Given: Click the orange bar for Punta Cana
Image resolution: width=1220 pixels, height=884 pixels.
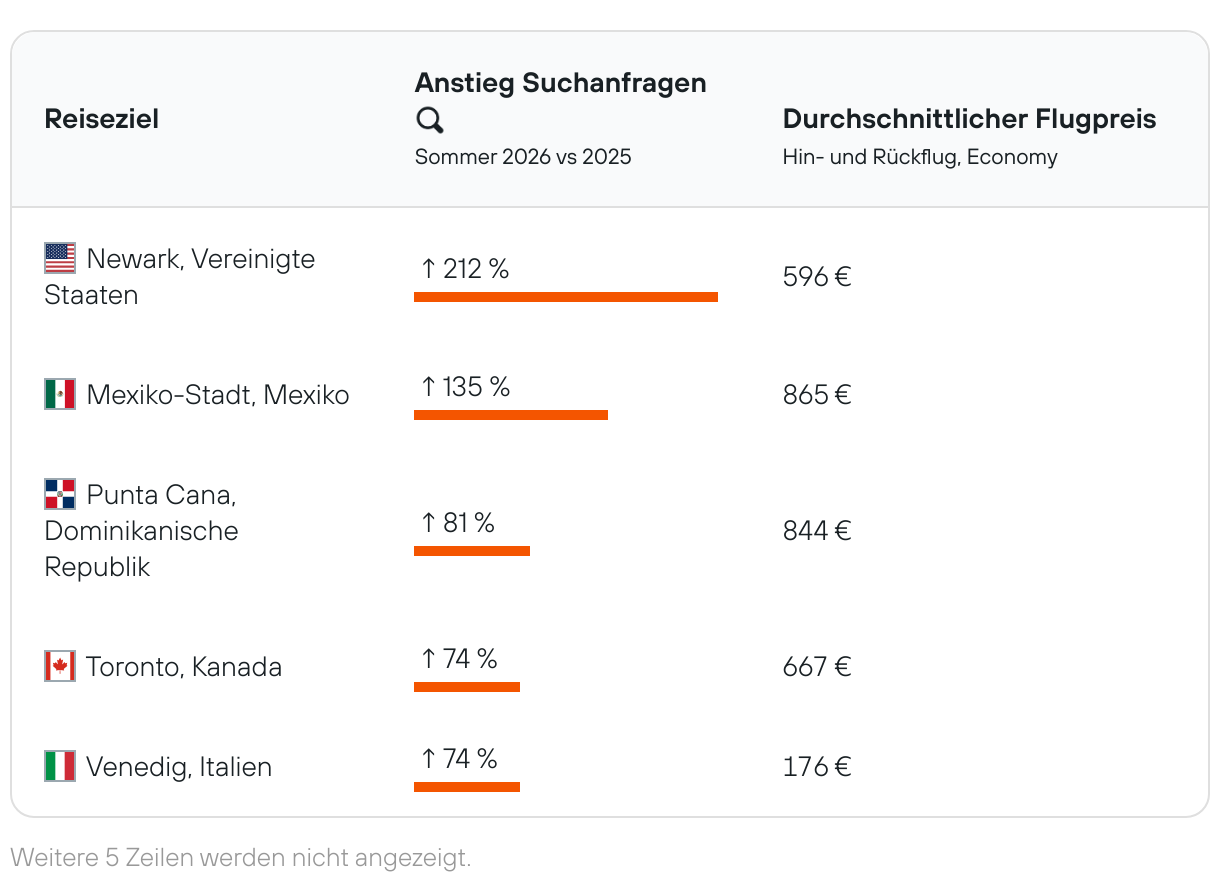Looking at the screenshot, I should click(471, 551).
